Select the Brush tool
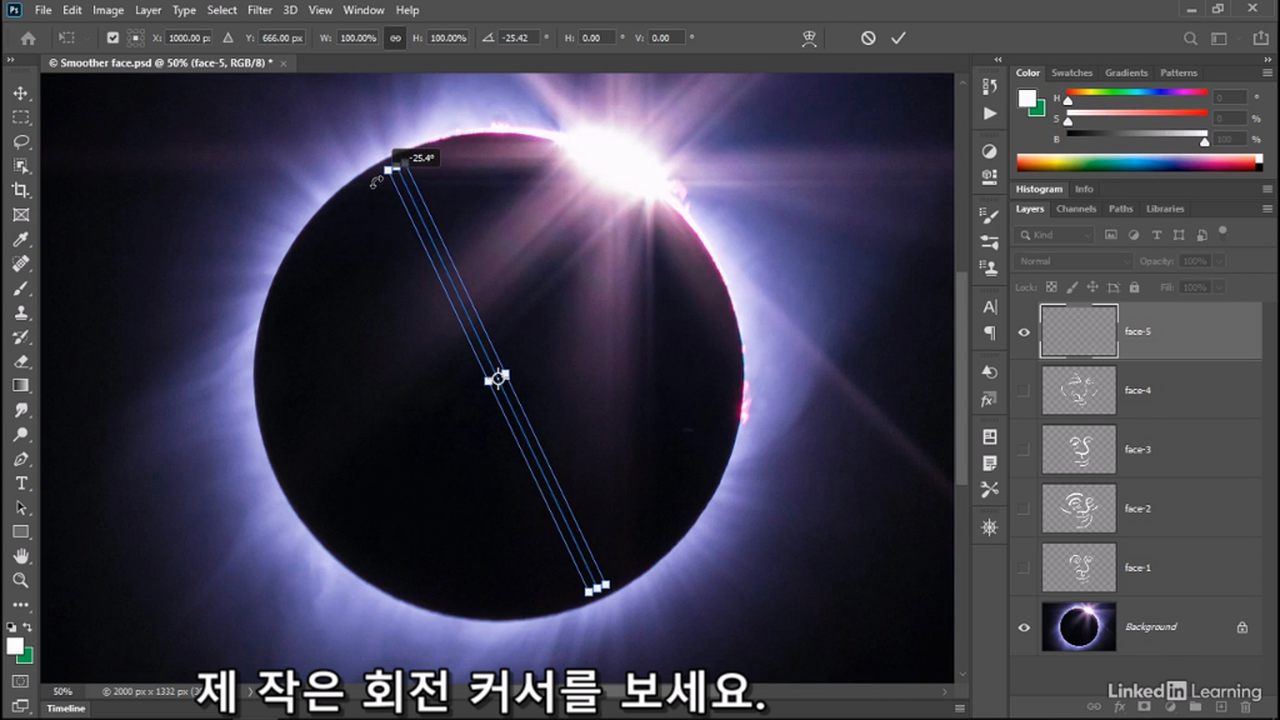The height and width of the screenshot is (720, 1280). click(x=20, y=288)
